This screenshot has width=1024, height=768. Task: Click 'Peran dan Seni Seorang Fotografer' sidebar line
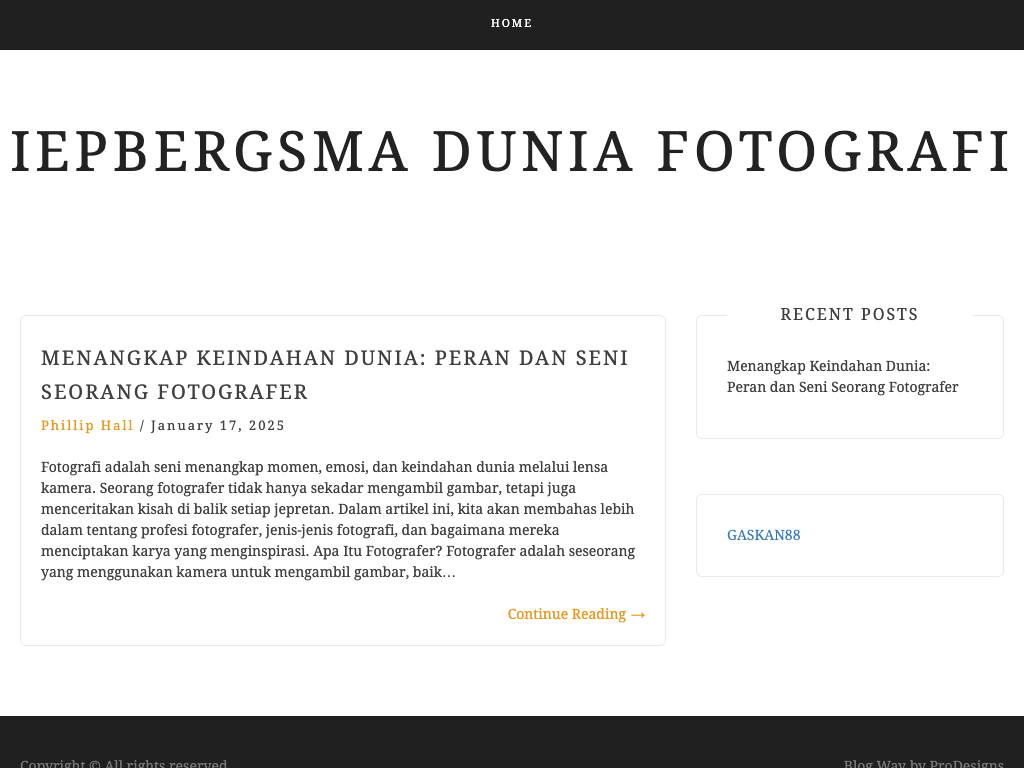842,387
